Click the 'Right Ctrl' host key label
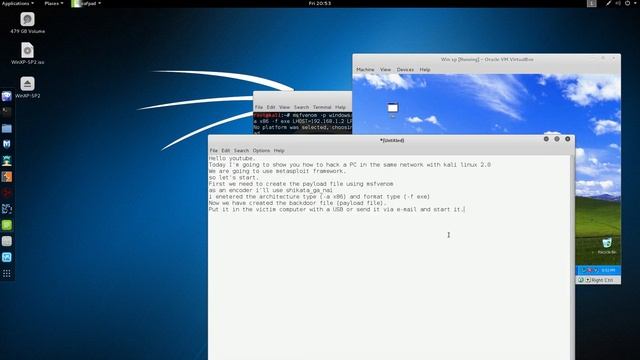 pyautogui.click(x=602, y=280)
